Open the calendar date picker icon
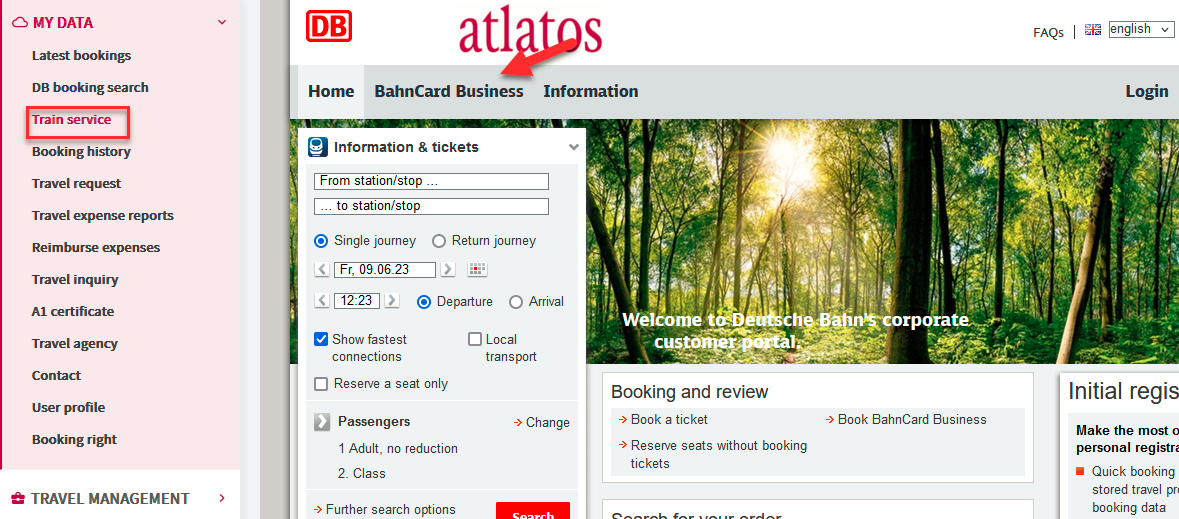The height and width of the screenshot is (519, 1179). coord(477,269)
